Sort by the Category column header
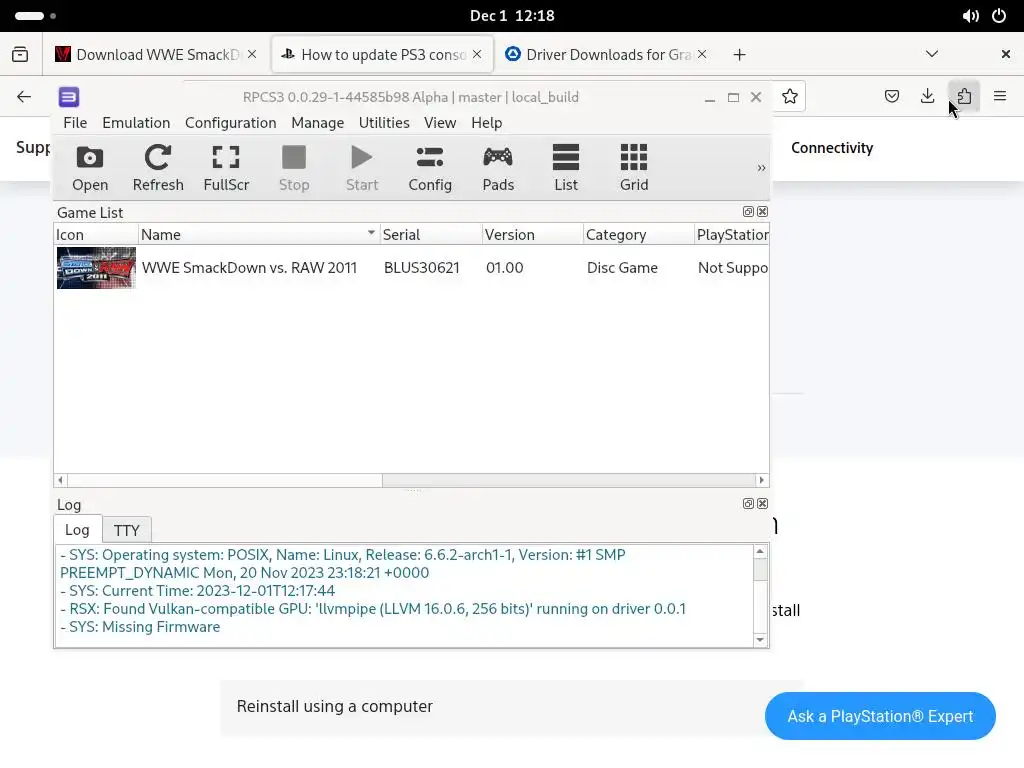The height and width of the screenshot is (768, 1024). click(x=638, y=234)
